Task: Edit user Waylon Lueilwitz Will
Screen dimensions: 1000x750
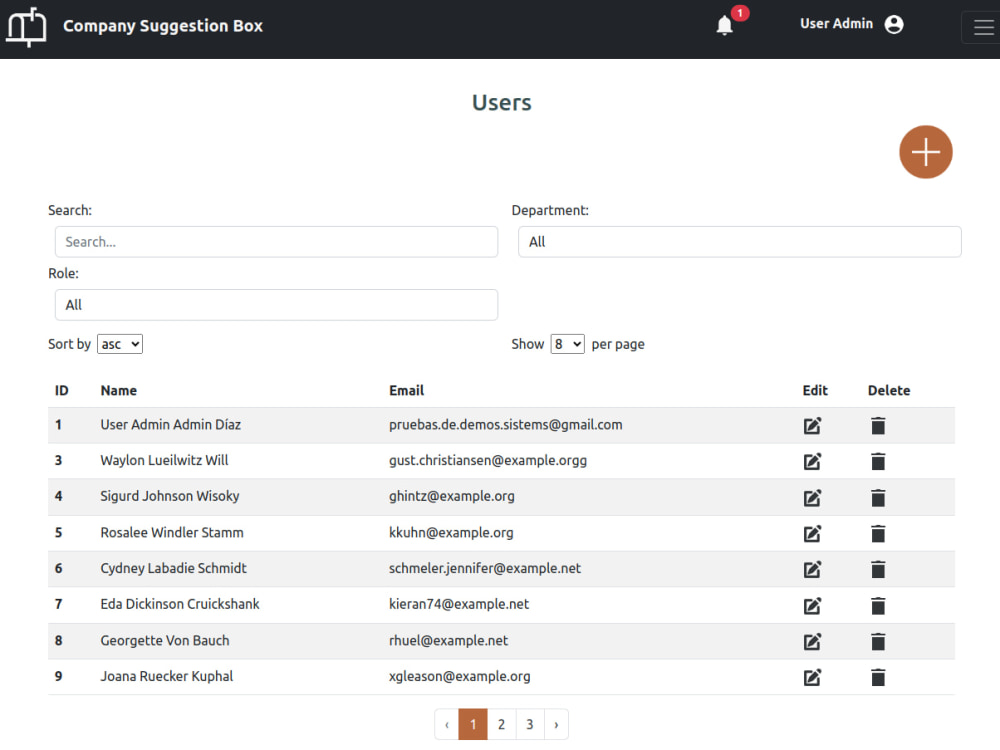Action: click(812, 461)
